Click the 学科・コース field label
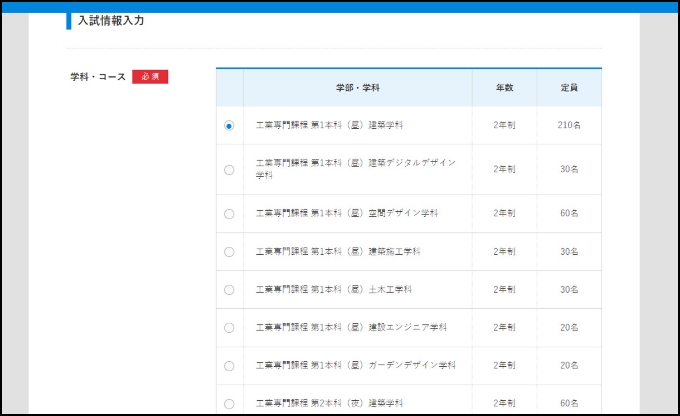The width and height of the screenshot is (680, 416). pyautogui.click(x=98, y=77)
